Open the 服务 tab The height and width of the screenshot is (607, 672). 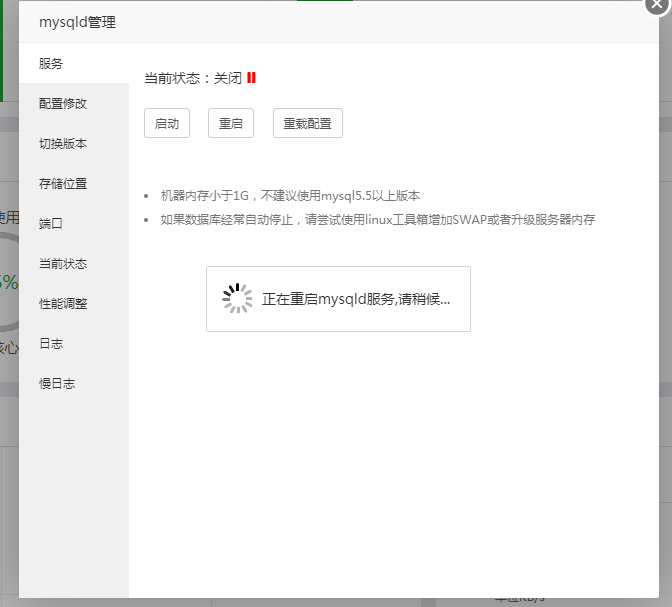74,63
